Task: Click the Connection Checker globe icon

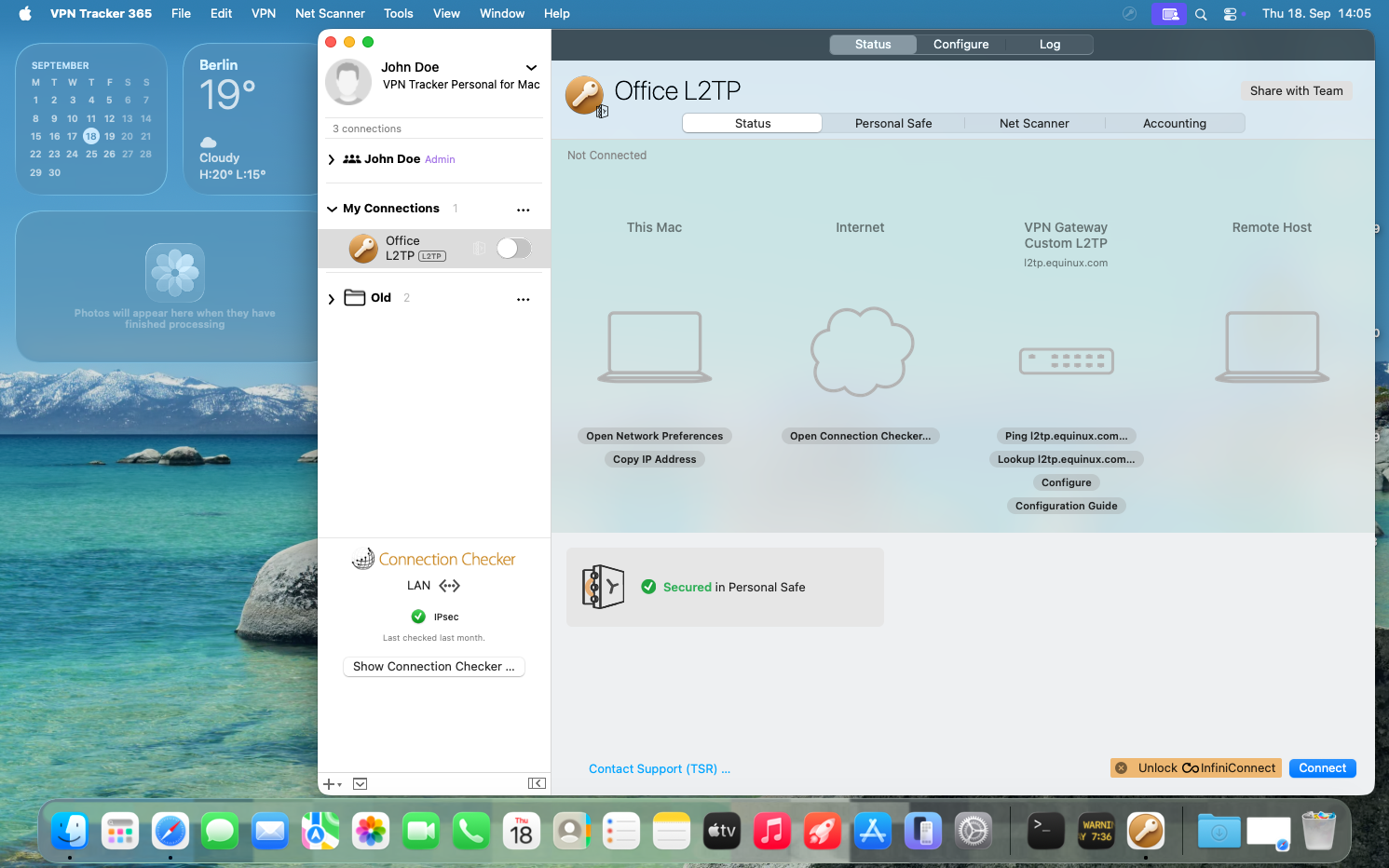Action: pos(363,558)
